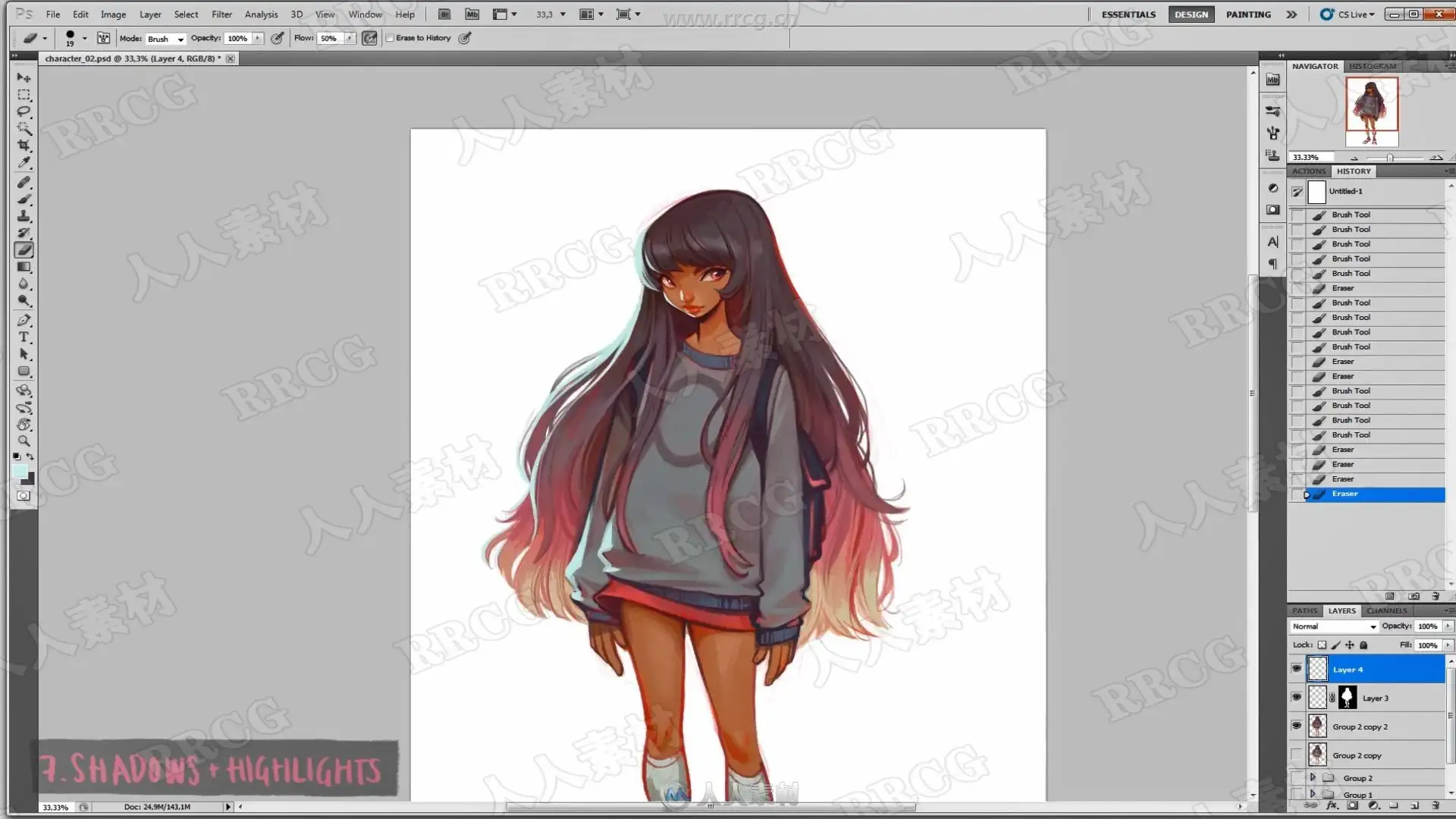Image resolution: width=1456 pixels, height=819 pixels.
Task: Select the Crop tool
Action: click(24, 145)
